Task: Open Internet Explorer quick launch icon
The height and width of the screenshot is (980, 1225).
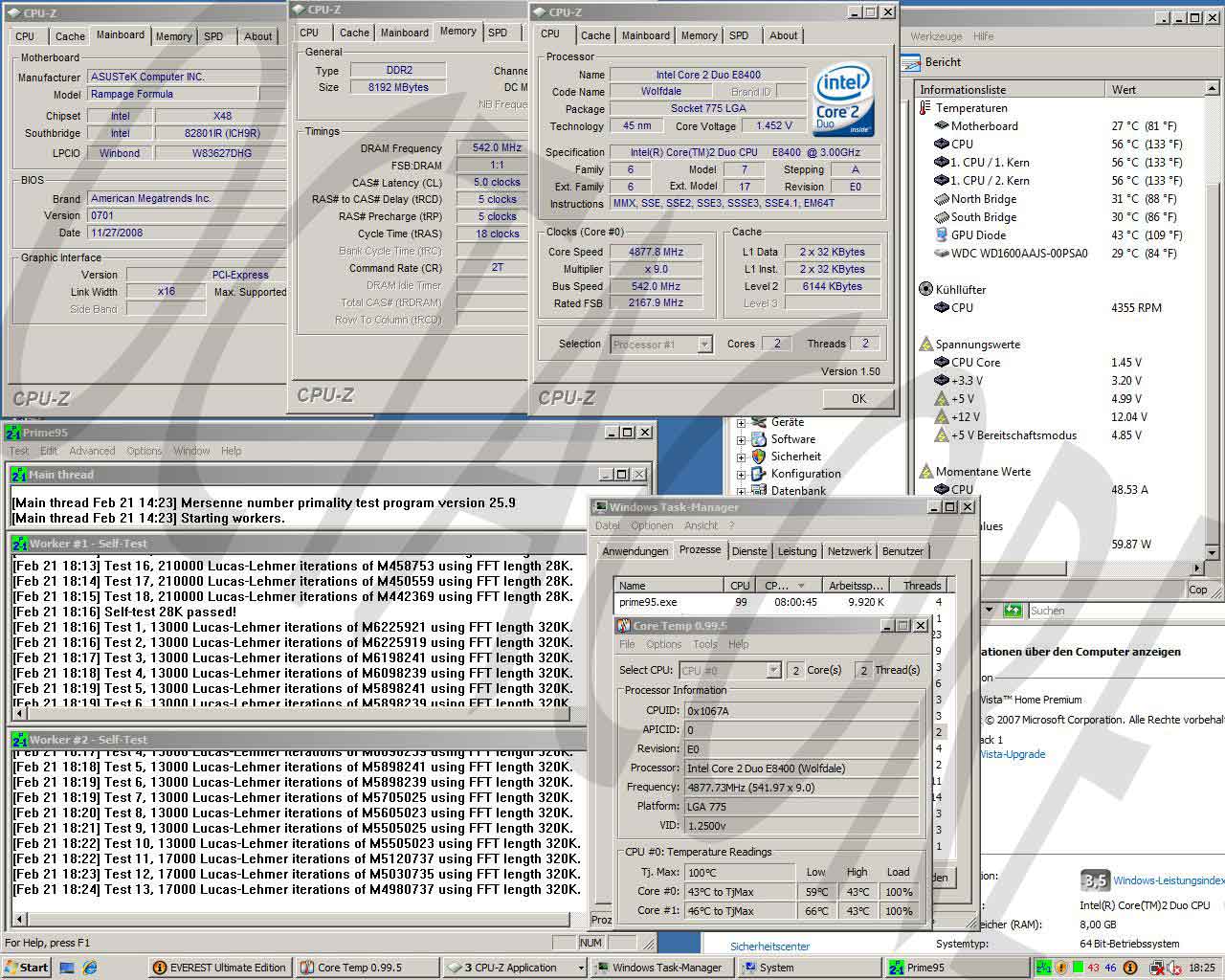Action: 89,968
